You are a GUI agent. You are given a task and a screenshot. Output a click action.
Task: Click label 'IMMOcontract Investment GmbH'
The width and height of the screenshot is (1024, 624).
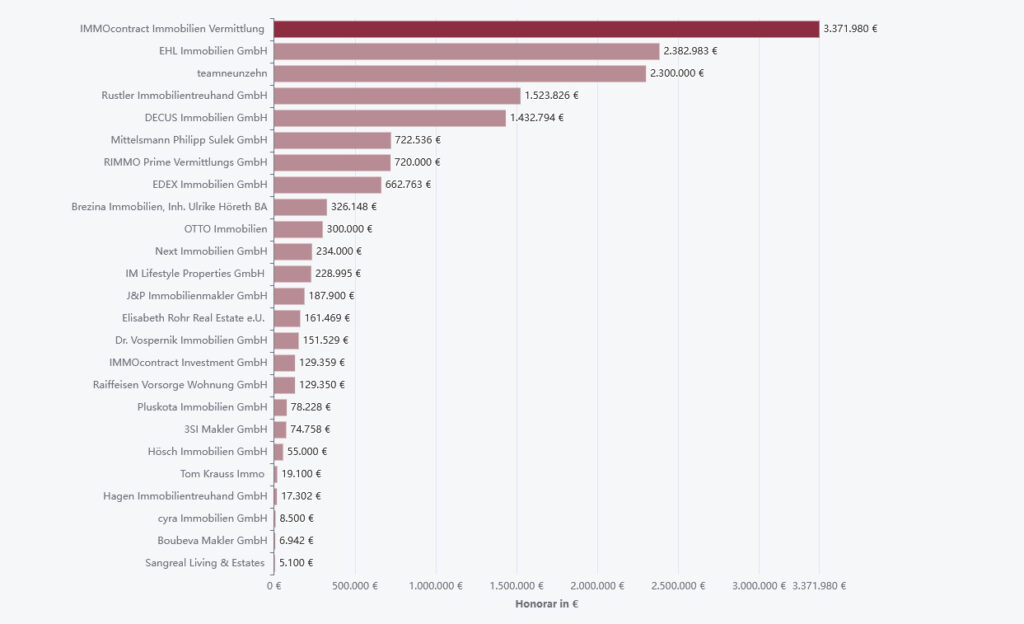pyautogui.click(x=188, y=362)
